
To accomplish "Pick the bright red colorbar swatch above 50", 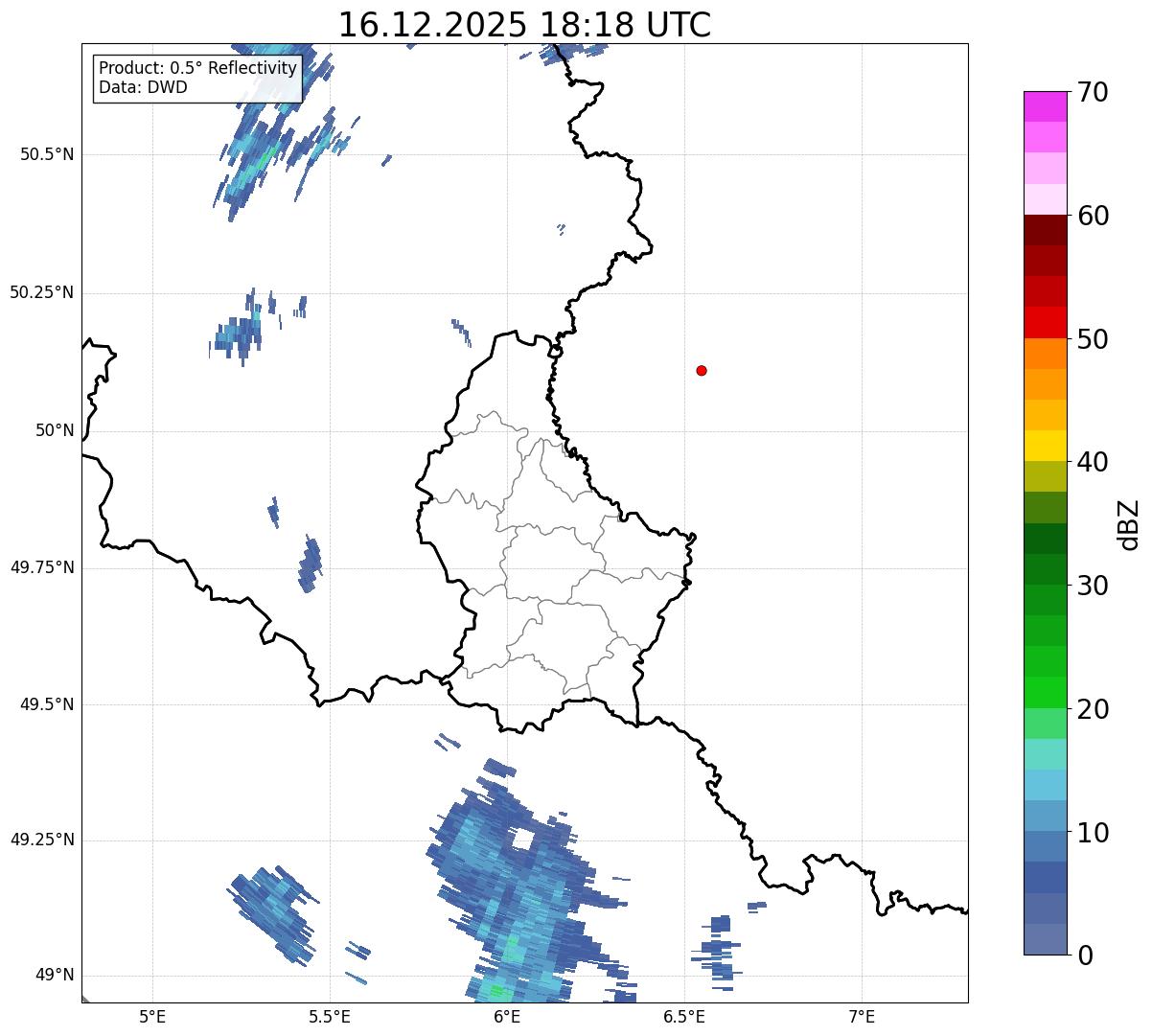I will coord(1045,322).
